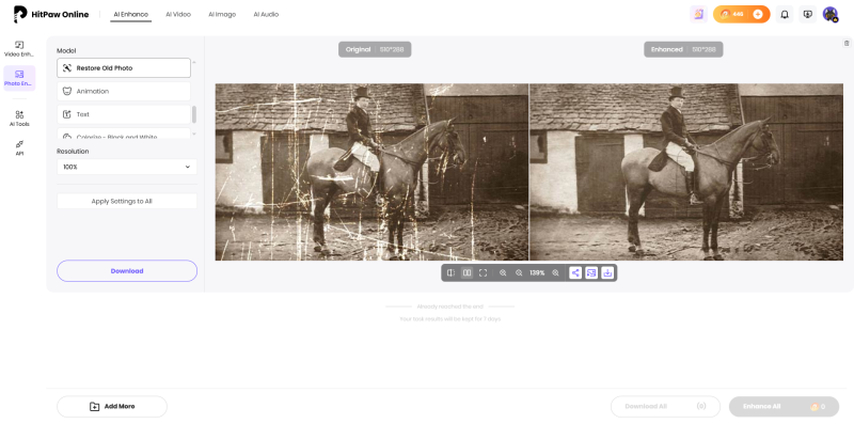854x424 pixels.
Task: Open the Resolution 100% dropdown
Action: 127,167
